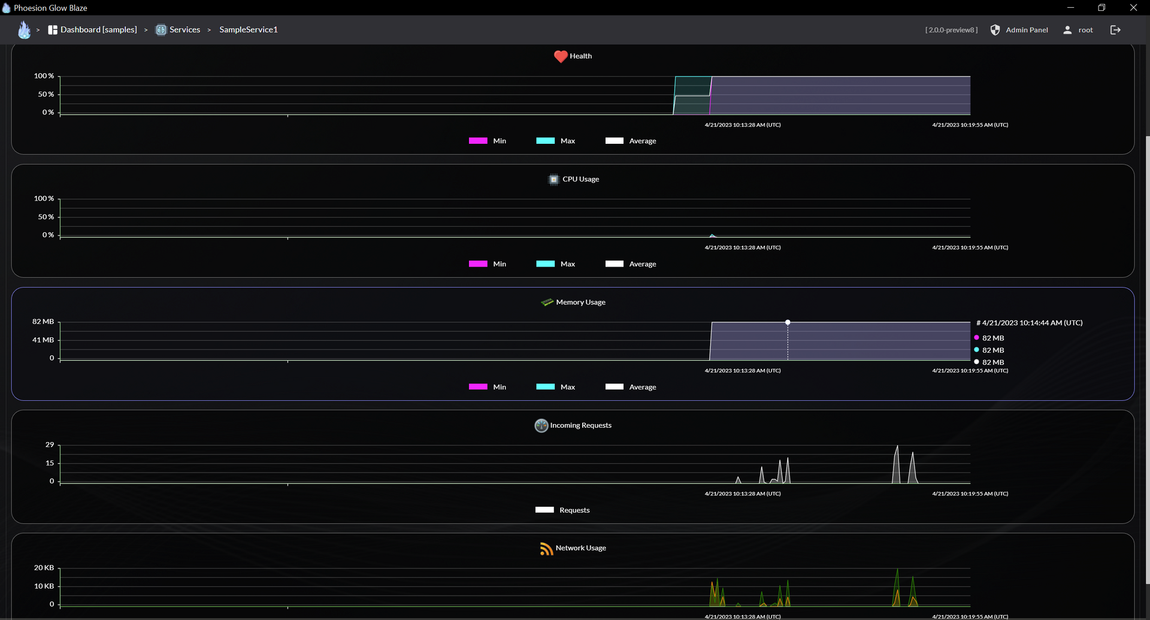The height and width of the screenshot is (620, 1150).
Task: Toggle Average series in Memory Usage legend
Action: pos(615,387)
